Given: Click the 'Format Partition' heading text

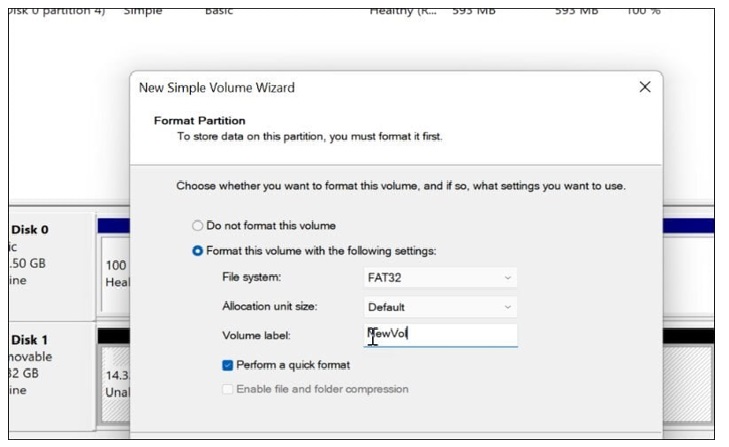Looking at the screenshot, I should [x=199, y=121].
